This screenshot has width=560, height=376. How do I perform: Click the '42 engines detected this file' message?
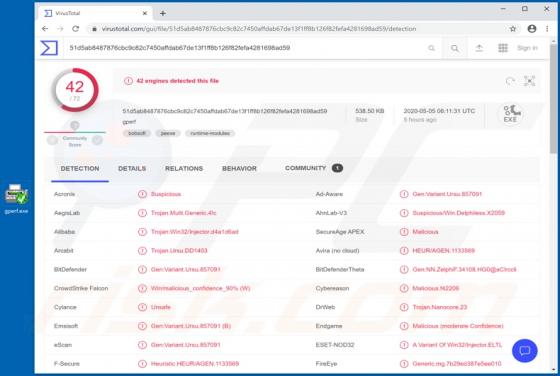[x=178, y=81]
